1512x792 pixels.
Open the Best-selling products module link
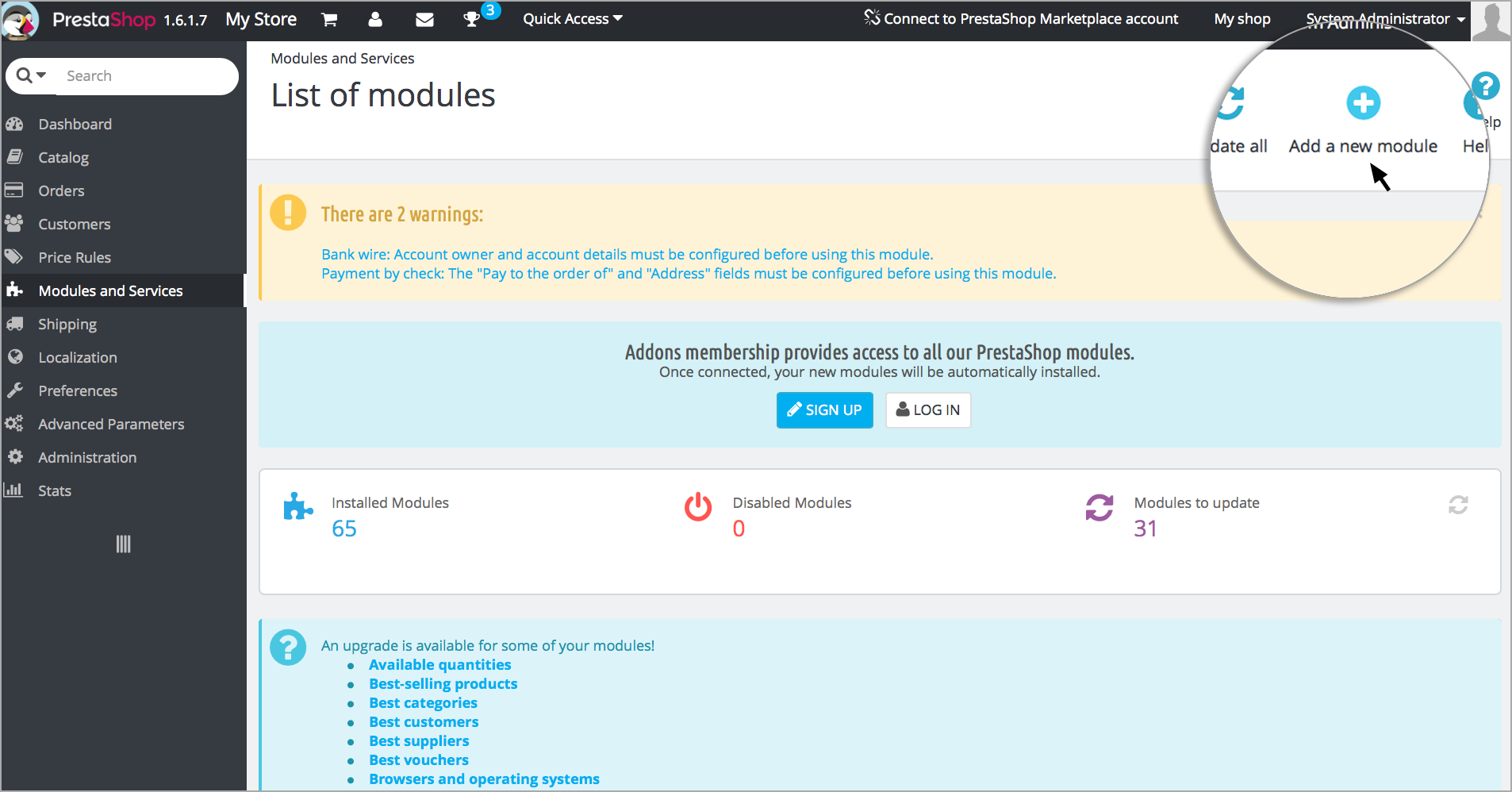tap(443, 684)
